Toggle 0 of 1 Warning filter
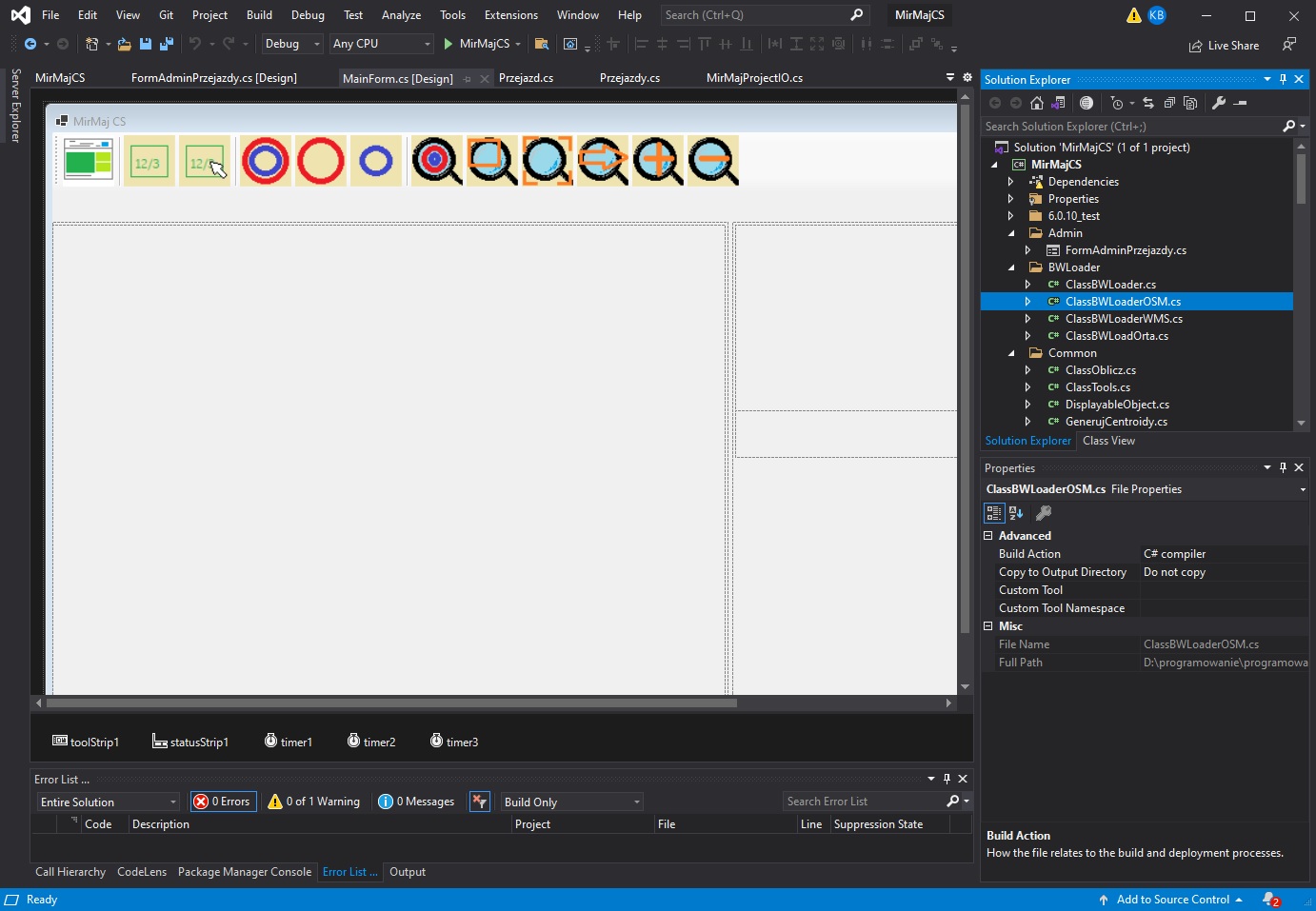 point(314,802)
